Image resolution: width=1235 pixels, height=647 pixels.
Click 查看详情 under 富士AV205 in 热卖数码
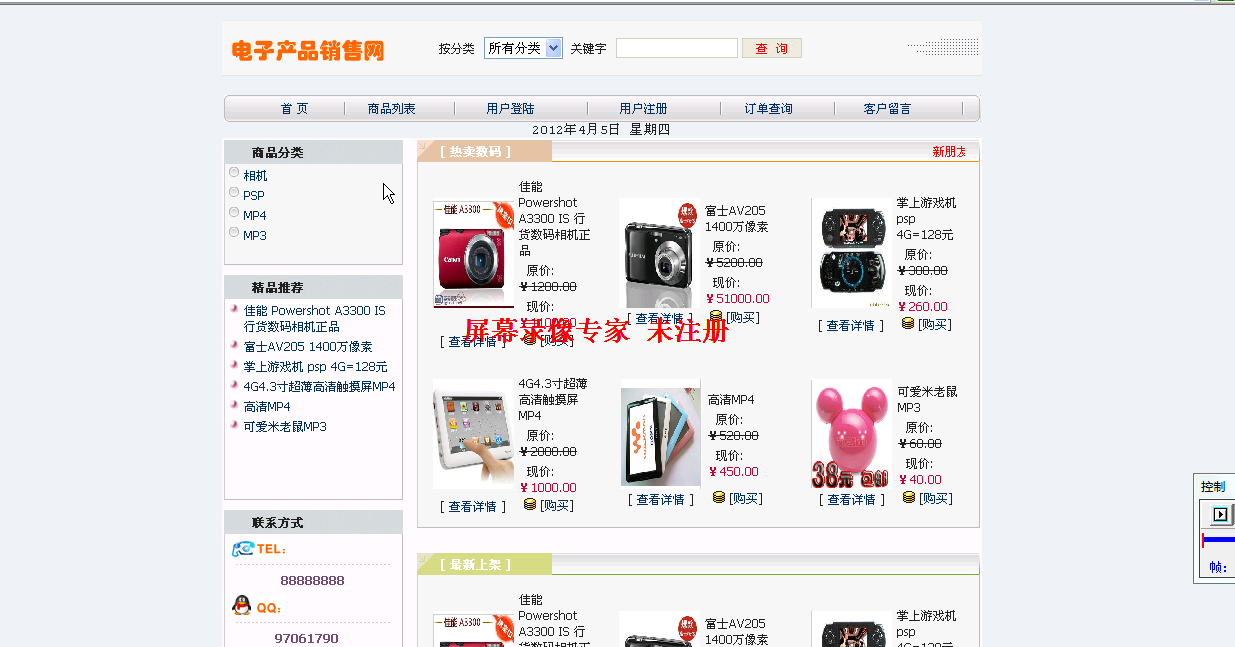660,319
